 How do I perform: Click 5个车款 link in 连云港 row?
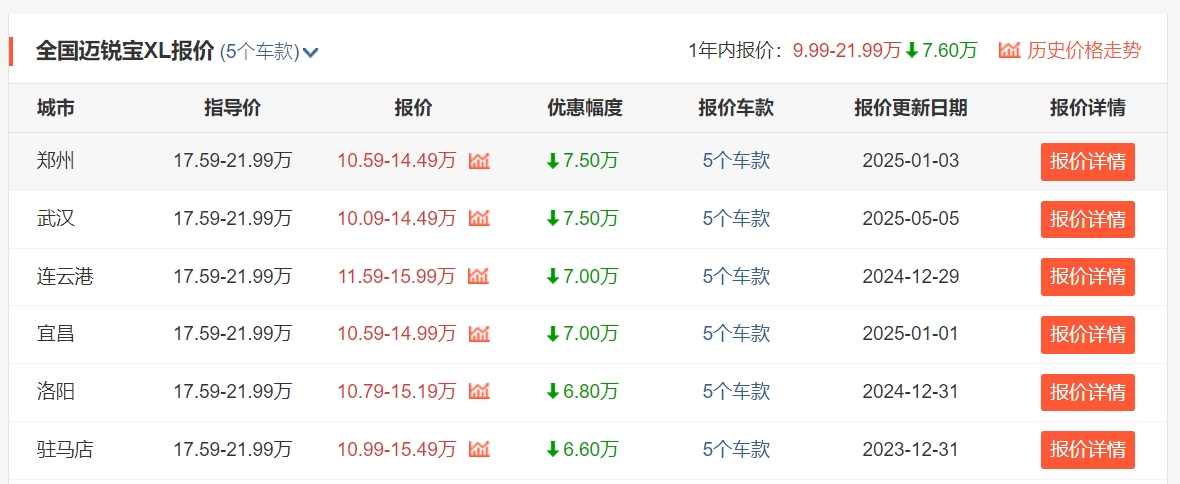click(736, 276)
